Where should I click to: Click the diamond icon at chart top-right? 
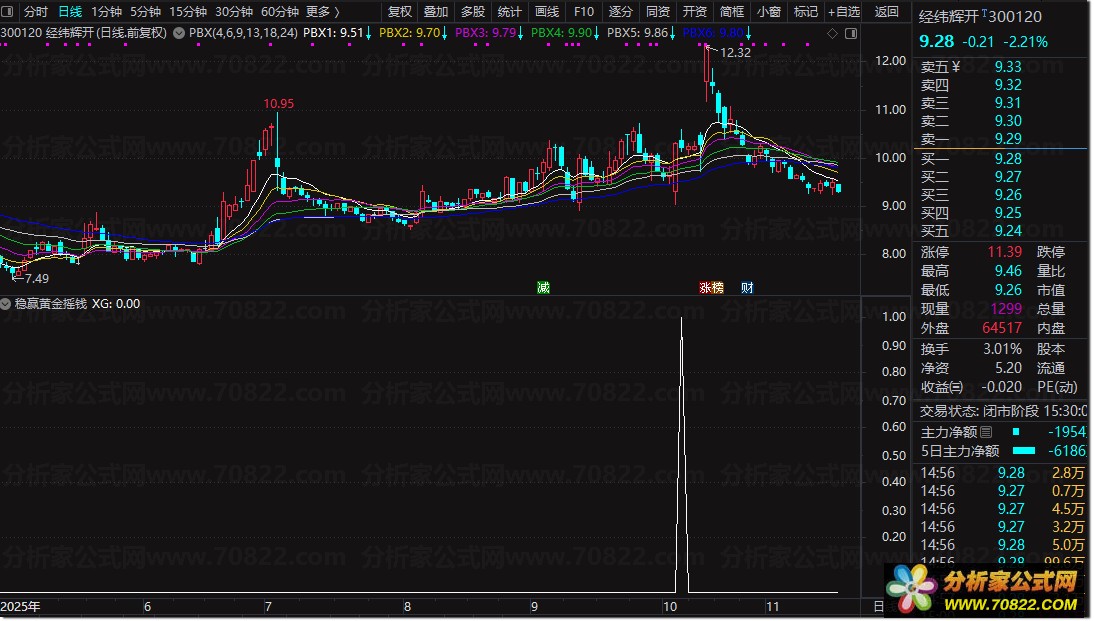click(833, 33)
